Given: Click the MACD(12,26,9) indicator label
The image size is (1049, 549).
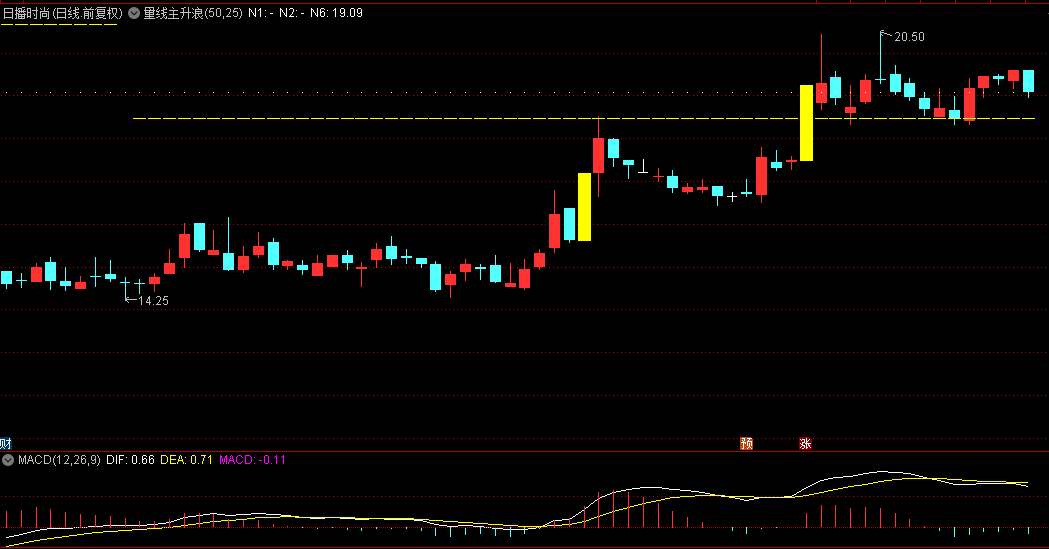Looking at the screenshot, I should 59,460.
